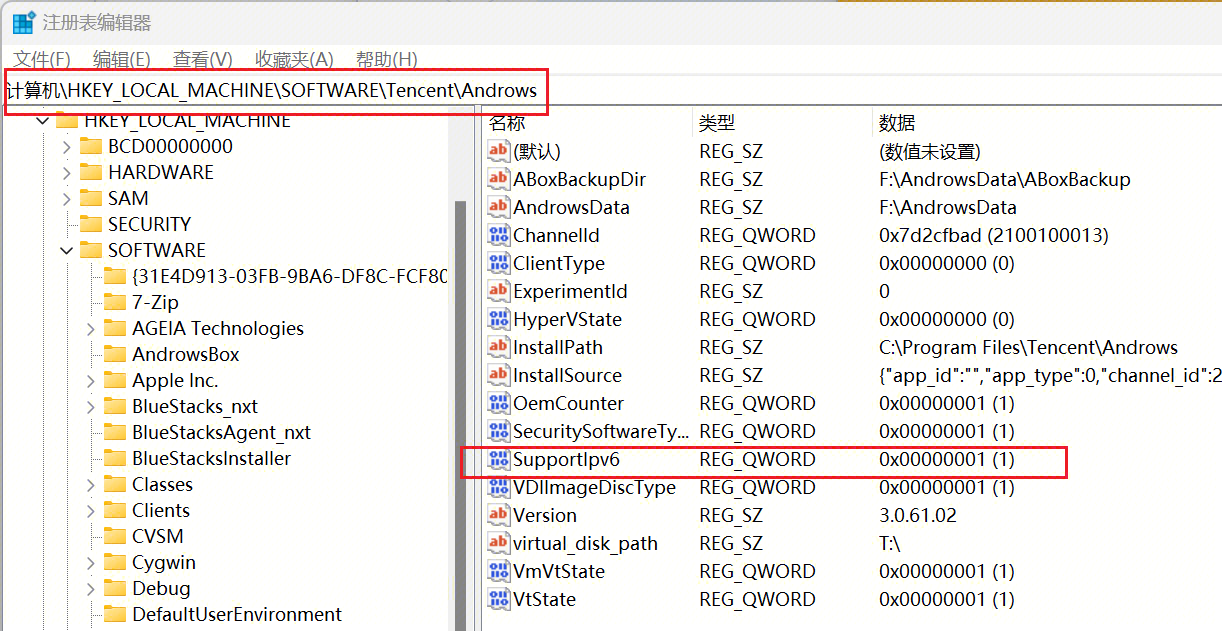Screen dimensions: 1222x631
Task: Click the Registry Editor app icon in title bar
Action: click(x=23, y=23)
